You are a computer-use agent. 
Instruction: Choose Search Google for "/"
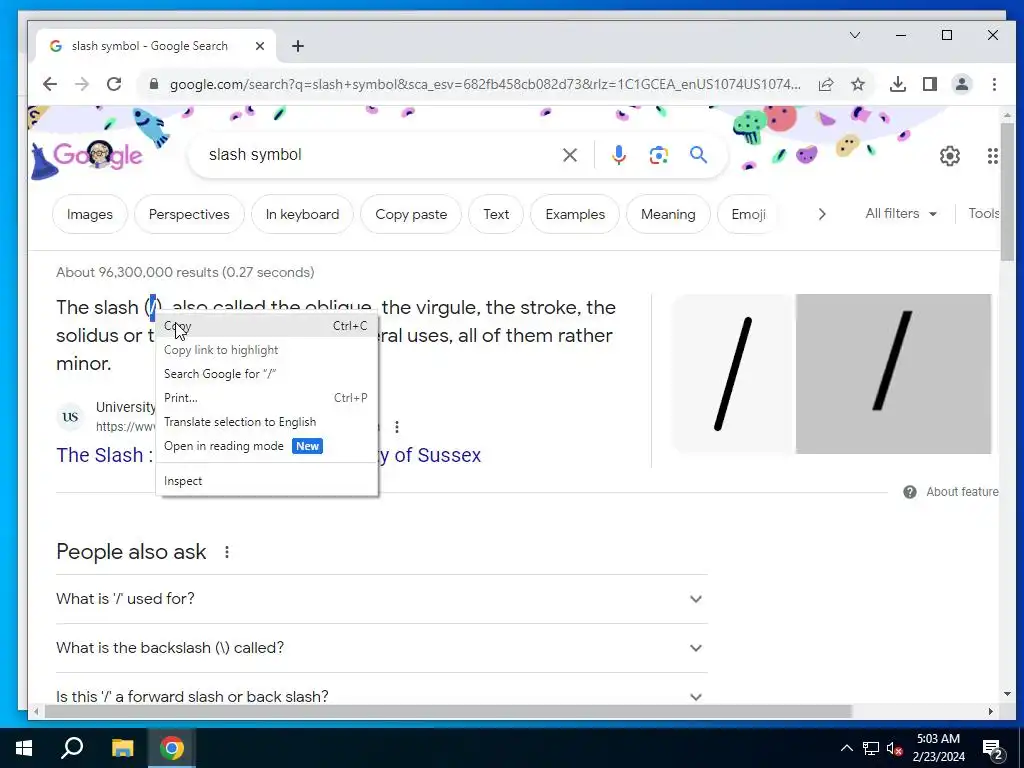point(266,374)
